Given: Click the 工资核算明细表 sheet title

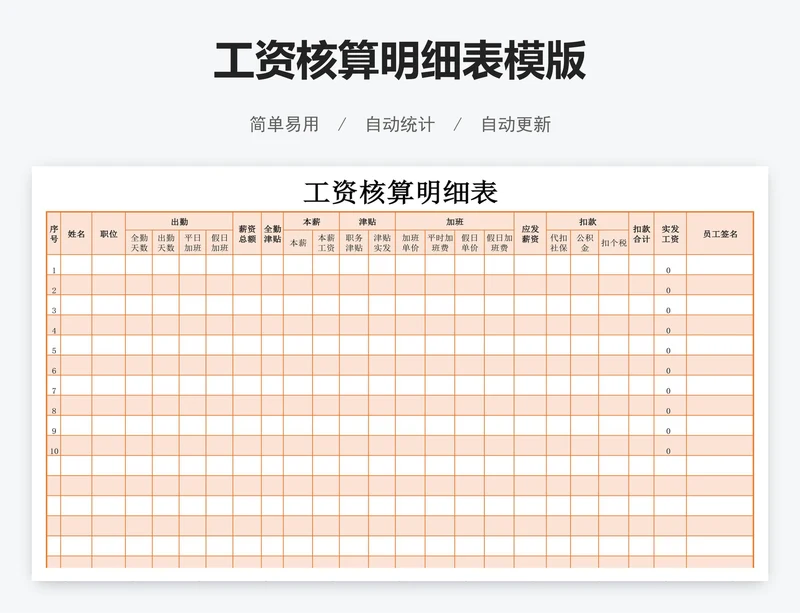Looking at the screenshot, I should pos(400,192).
